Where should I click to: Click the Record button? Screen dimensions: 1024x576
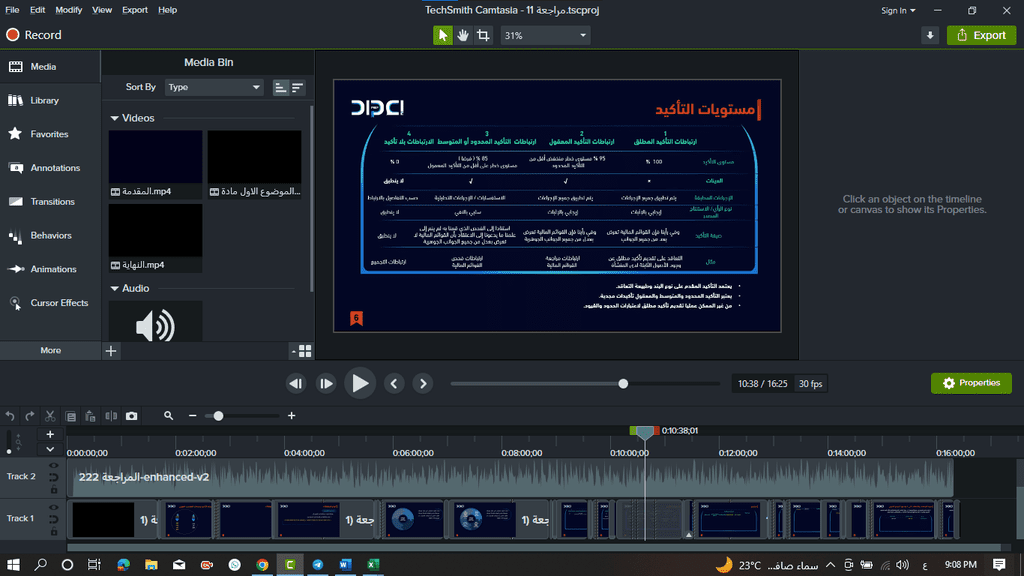pos(34,35)
